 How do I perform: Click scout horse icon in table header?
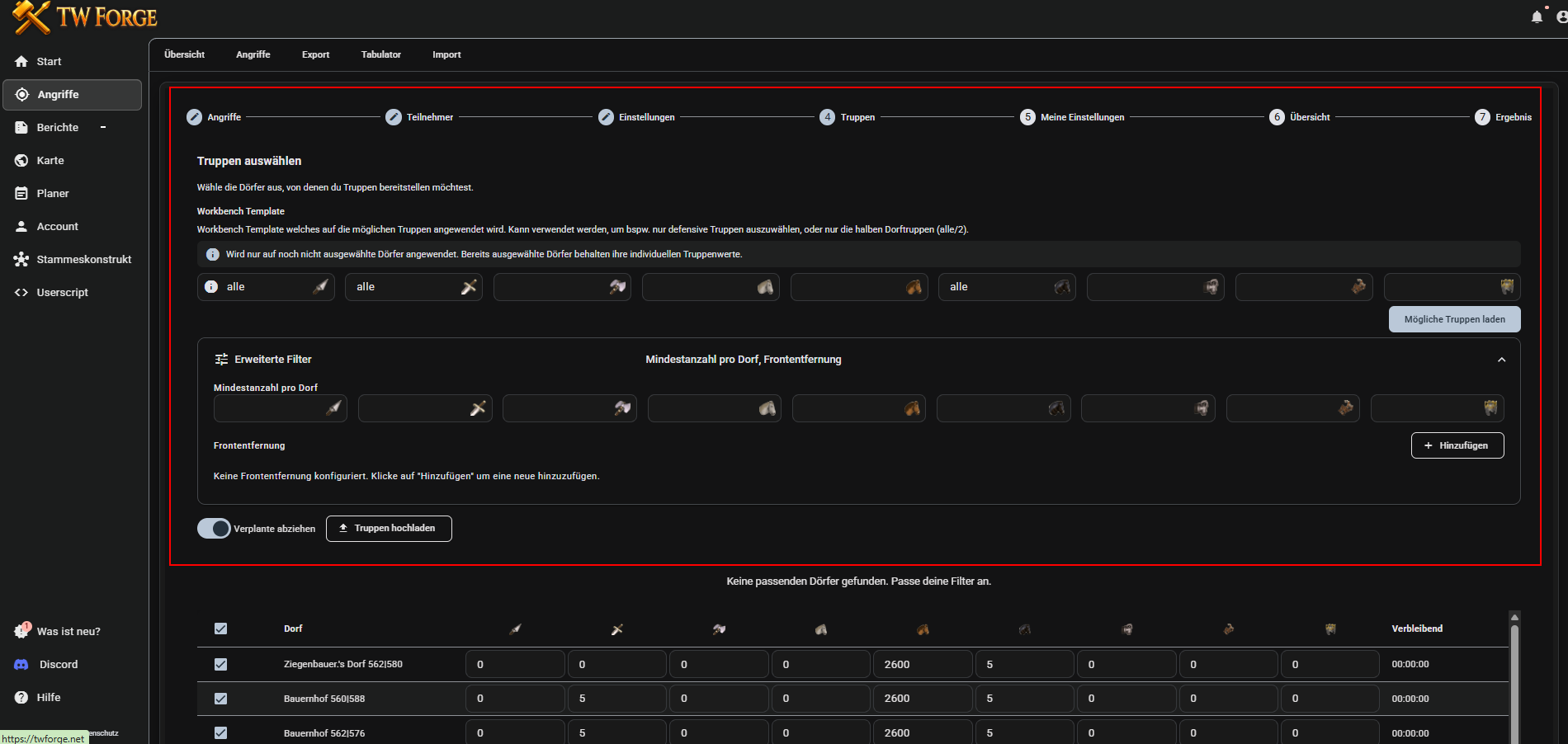coord(821,629)
